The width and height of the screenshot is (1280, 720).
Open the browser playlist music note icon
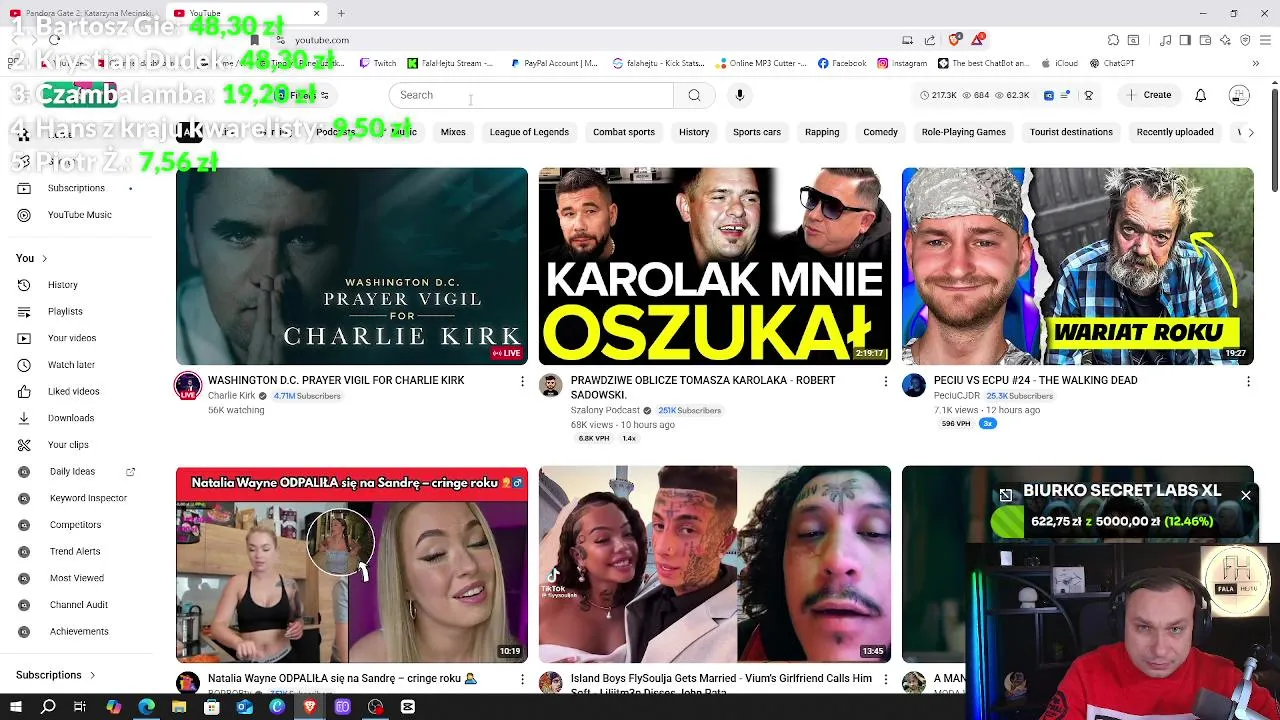point(1166,40)
